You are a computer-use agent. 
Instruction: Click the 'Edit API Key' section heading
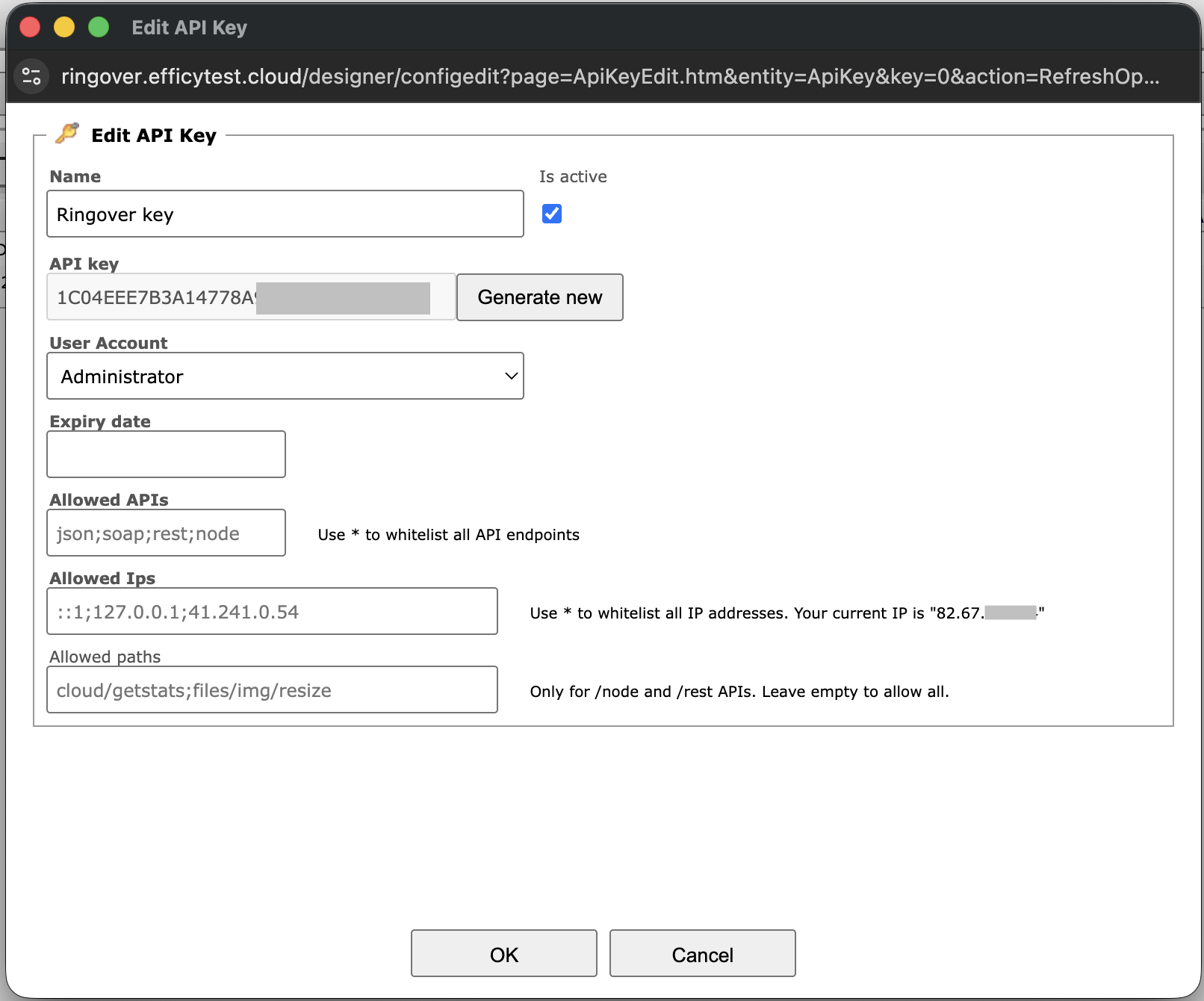point(154,135)
